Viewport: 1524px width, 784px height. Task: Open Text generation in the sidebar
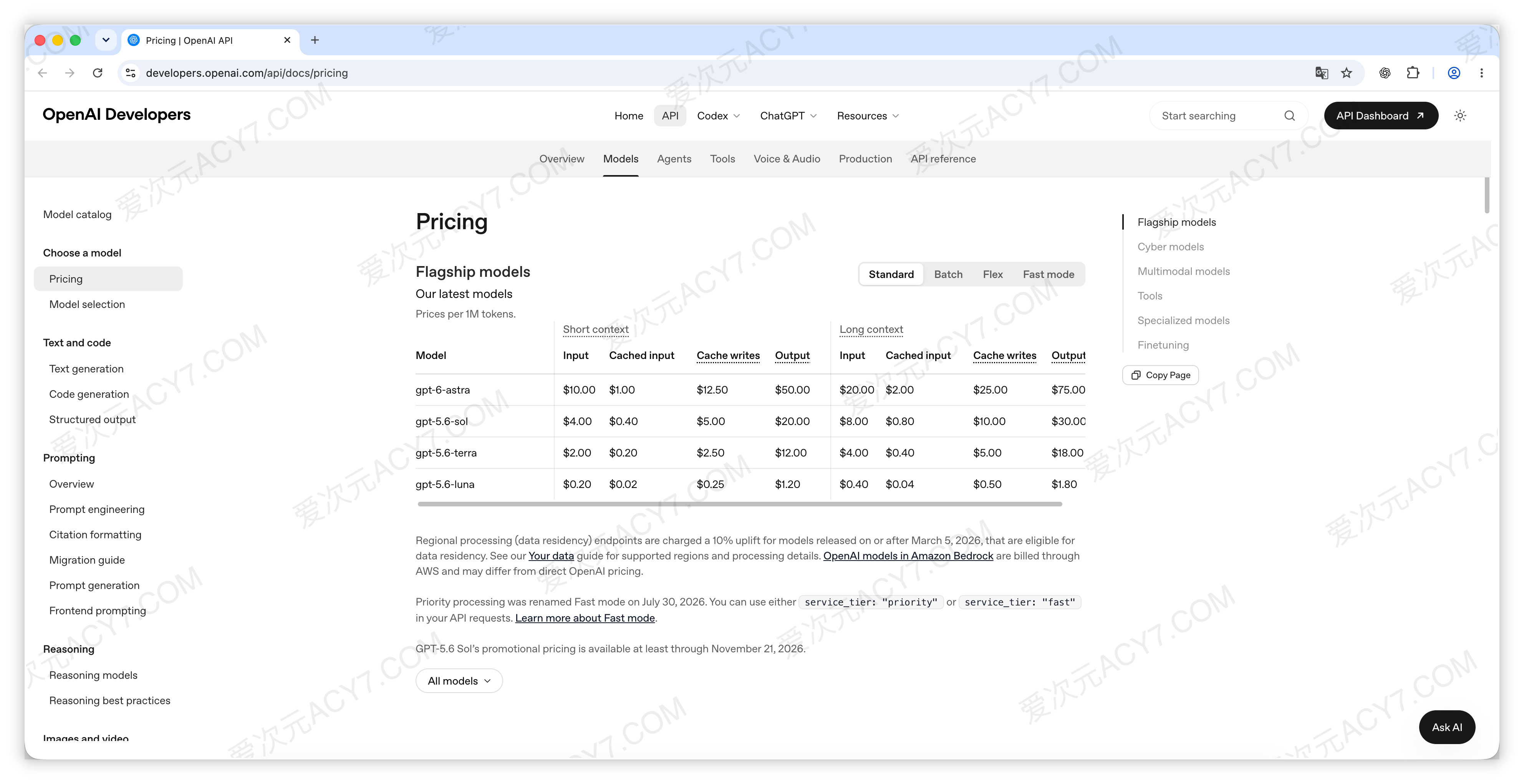click(86, 369)
